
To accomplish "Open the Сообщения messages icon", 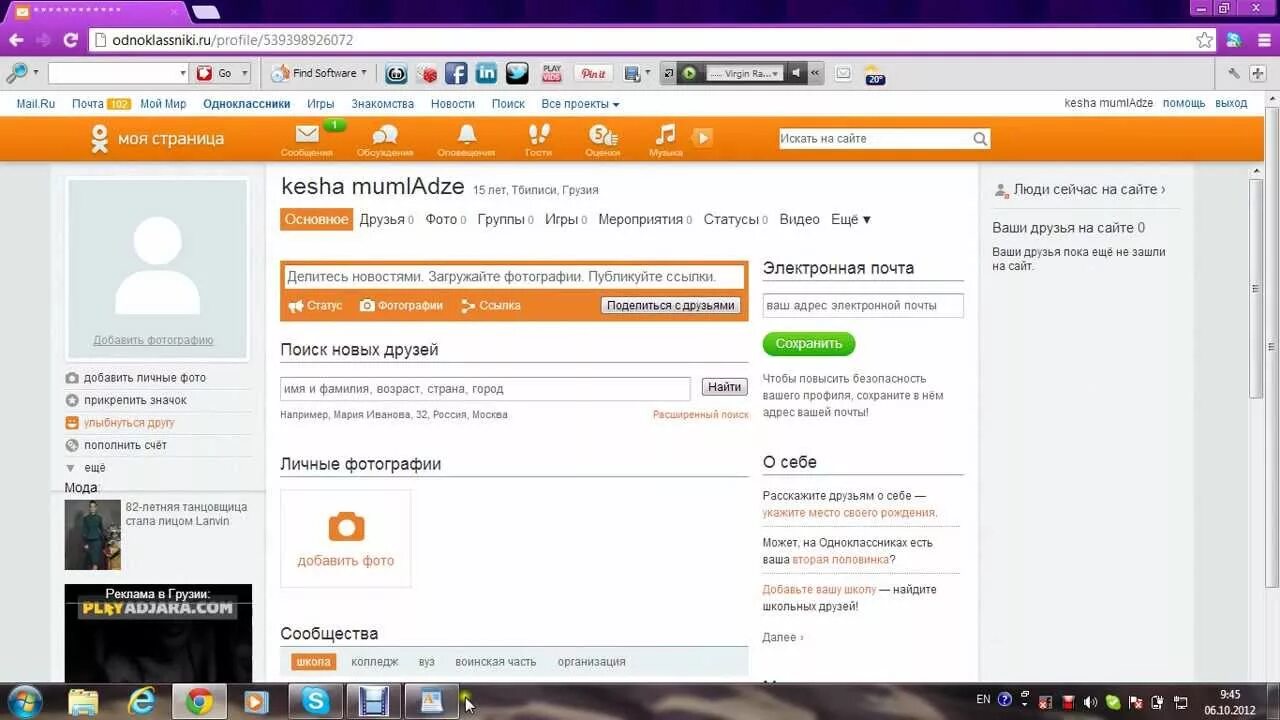I will click(306, 138).
